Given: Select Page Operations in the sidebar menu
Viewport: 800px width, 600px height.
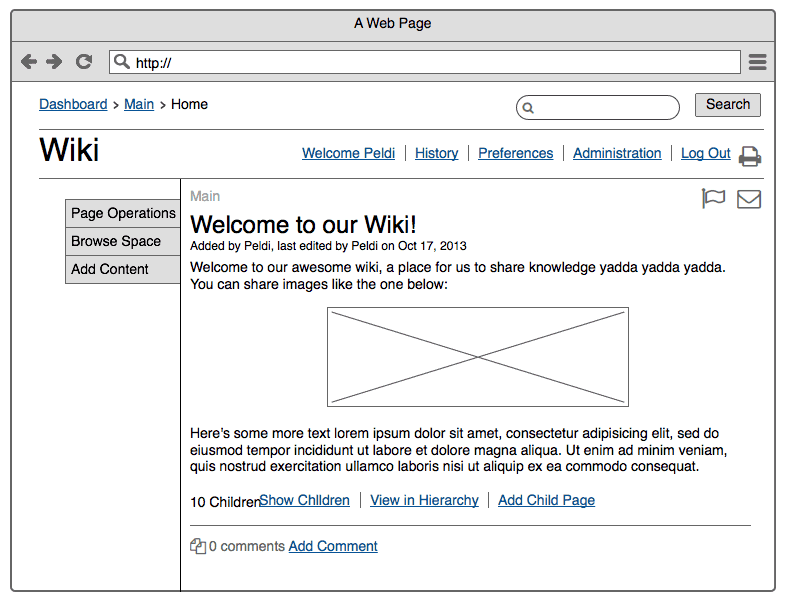Looking at the screenshot, I should [x=122, y=213].
